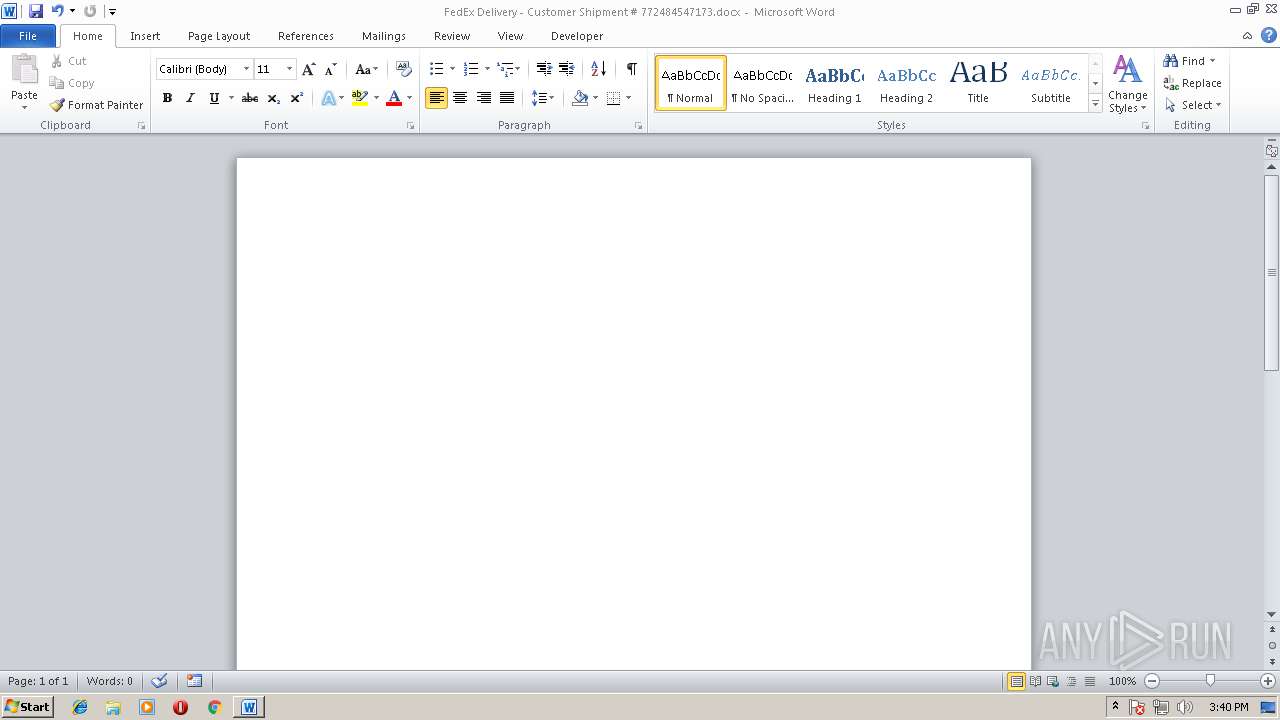Viewport: 1280px width, 720px height.
Task: Switch to Outline view icon
Action: pyautogui.click(x=1071, y=681)
